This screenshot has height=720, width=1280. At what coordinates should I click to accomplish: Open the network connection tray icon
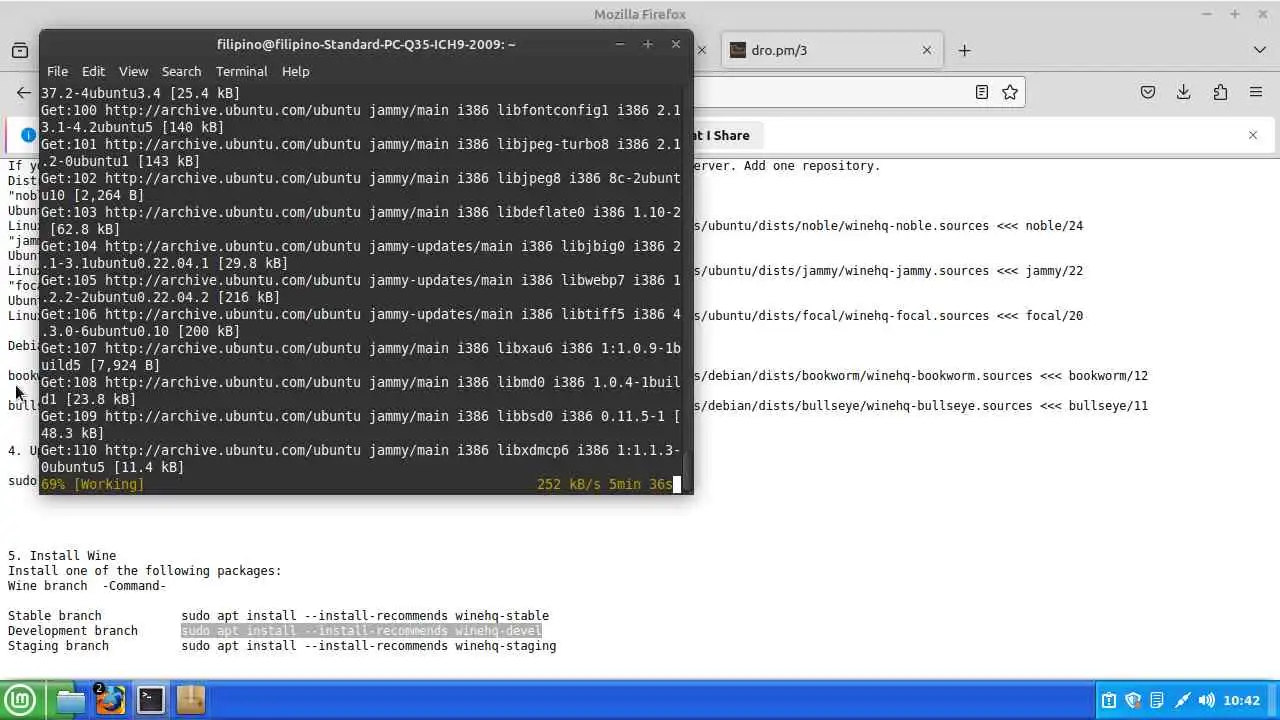coord(1182,701)
